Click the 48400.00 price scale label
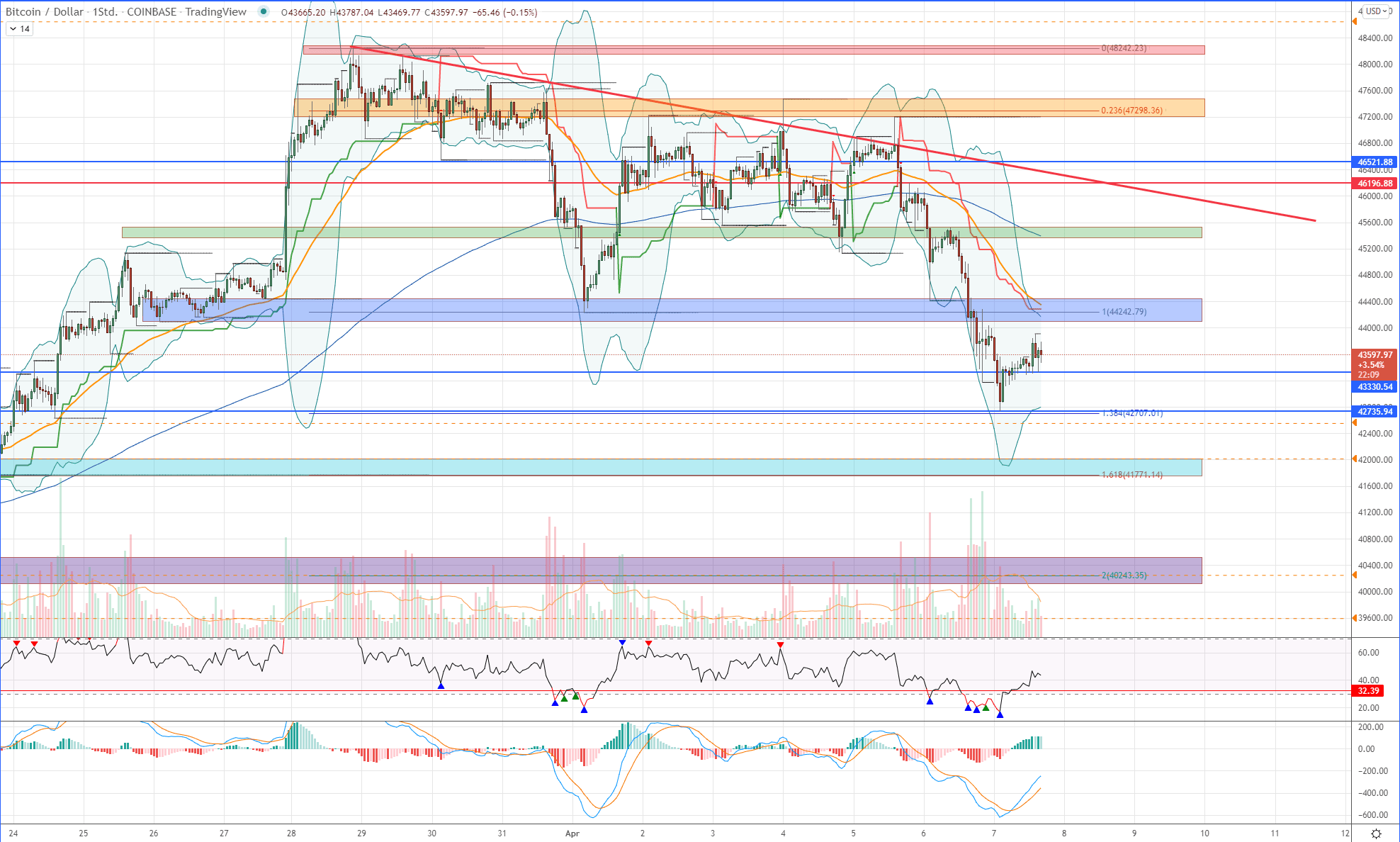 click(1375, 38)
